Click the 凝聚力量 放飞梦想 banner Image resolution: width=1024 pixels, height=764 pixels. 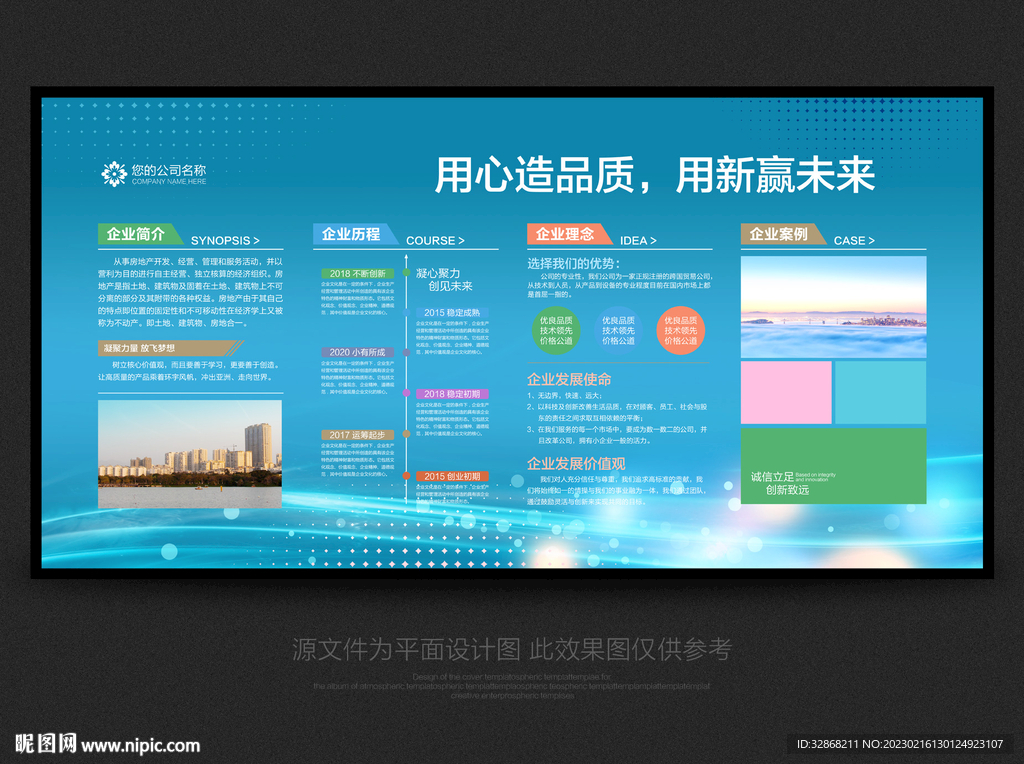coord(170,348)
